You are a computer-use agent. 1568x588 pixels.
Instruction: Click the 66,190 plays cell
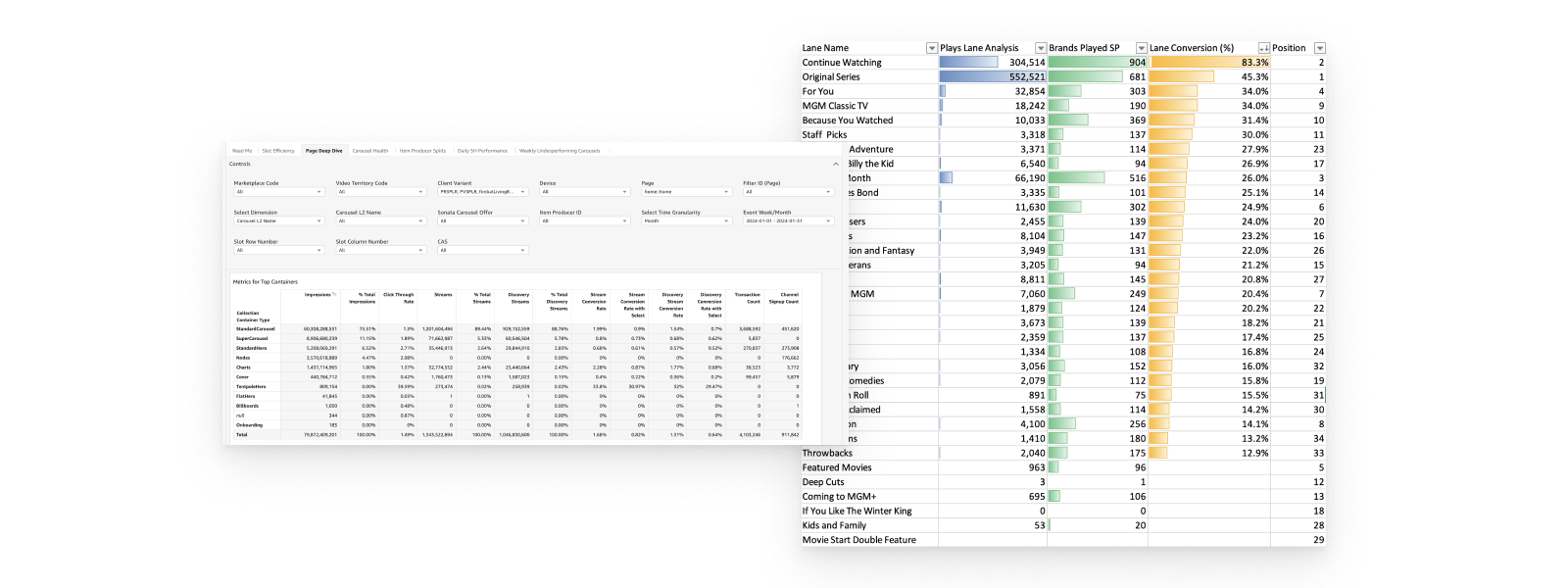tap(993, 178)
